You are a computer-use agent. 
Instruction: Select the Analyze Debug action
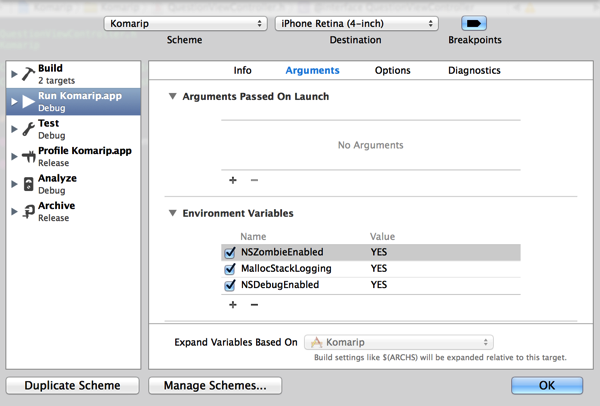73,184
